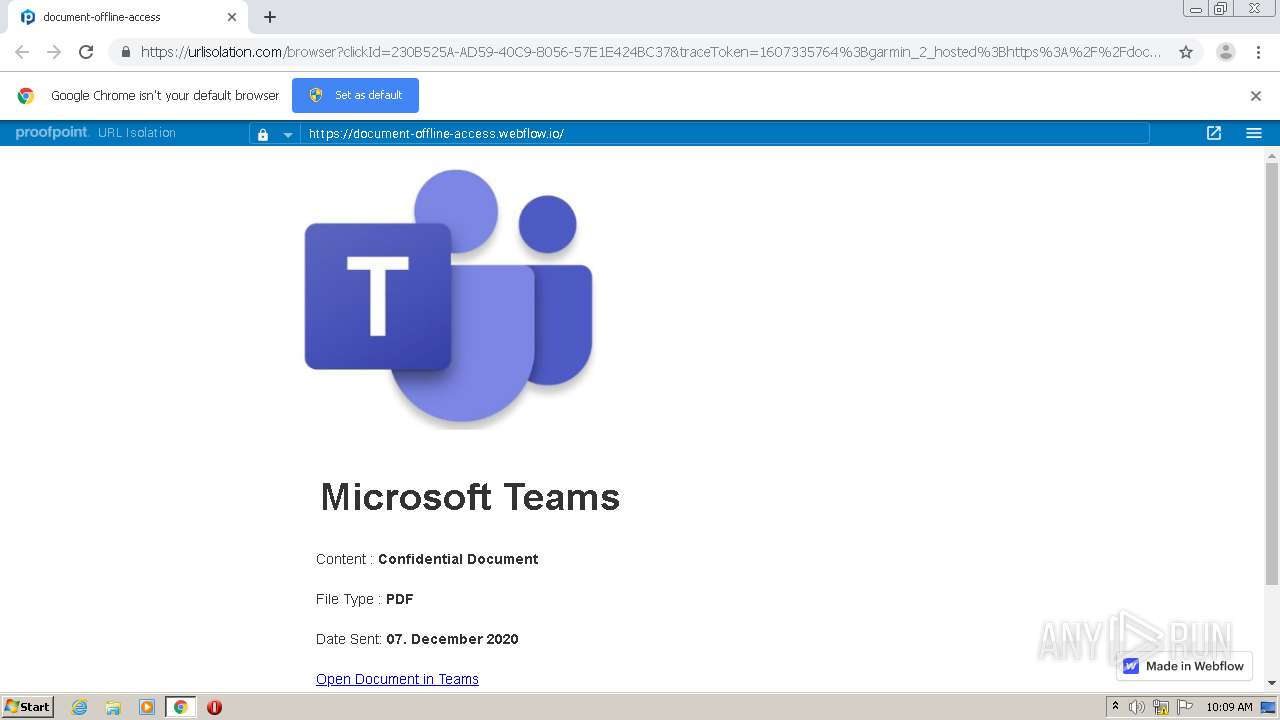1280x720 pixels.
Task: Click the Show desktop button in the tray
Action: (1270, 707)
